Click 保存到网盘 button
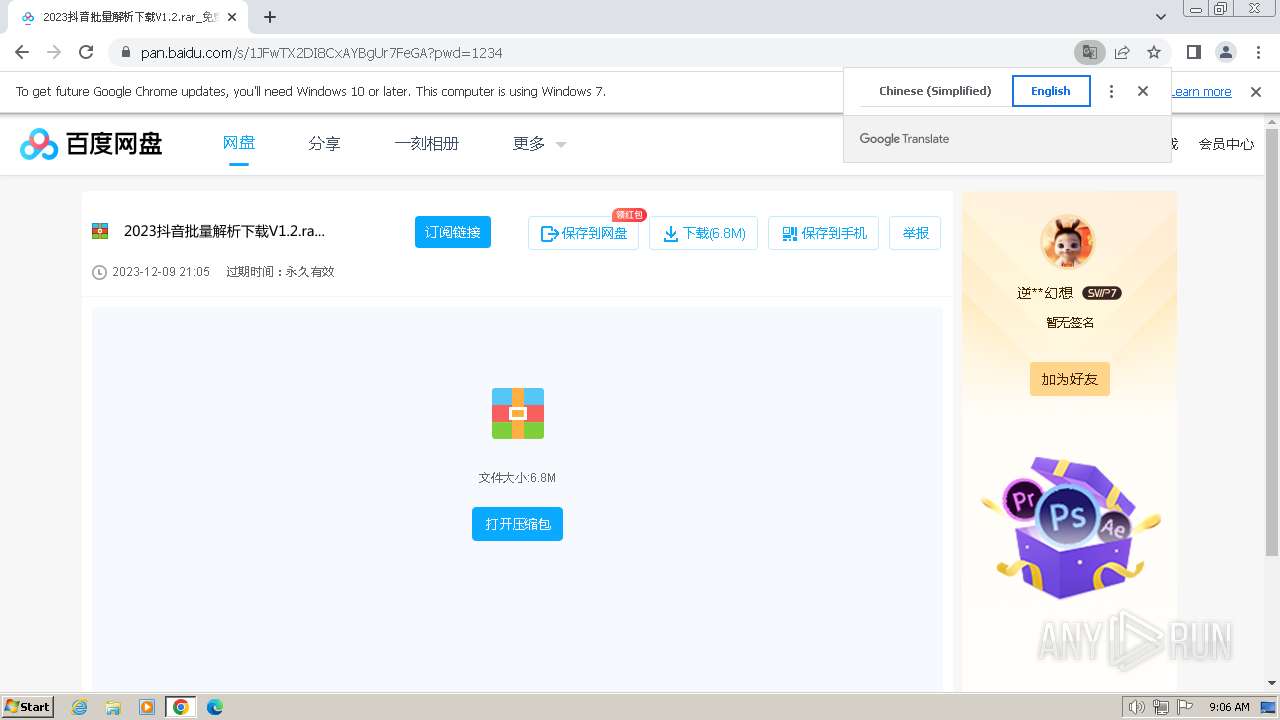The image size is (1280, 720). click(x=583, y=233)
